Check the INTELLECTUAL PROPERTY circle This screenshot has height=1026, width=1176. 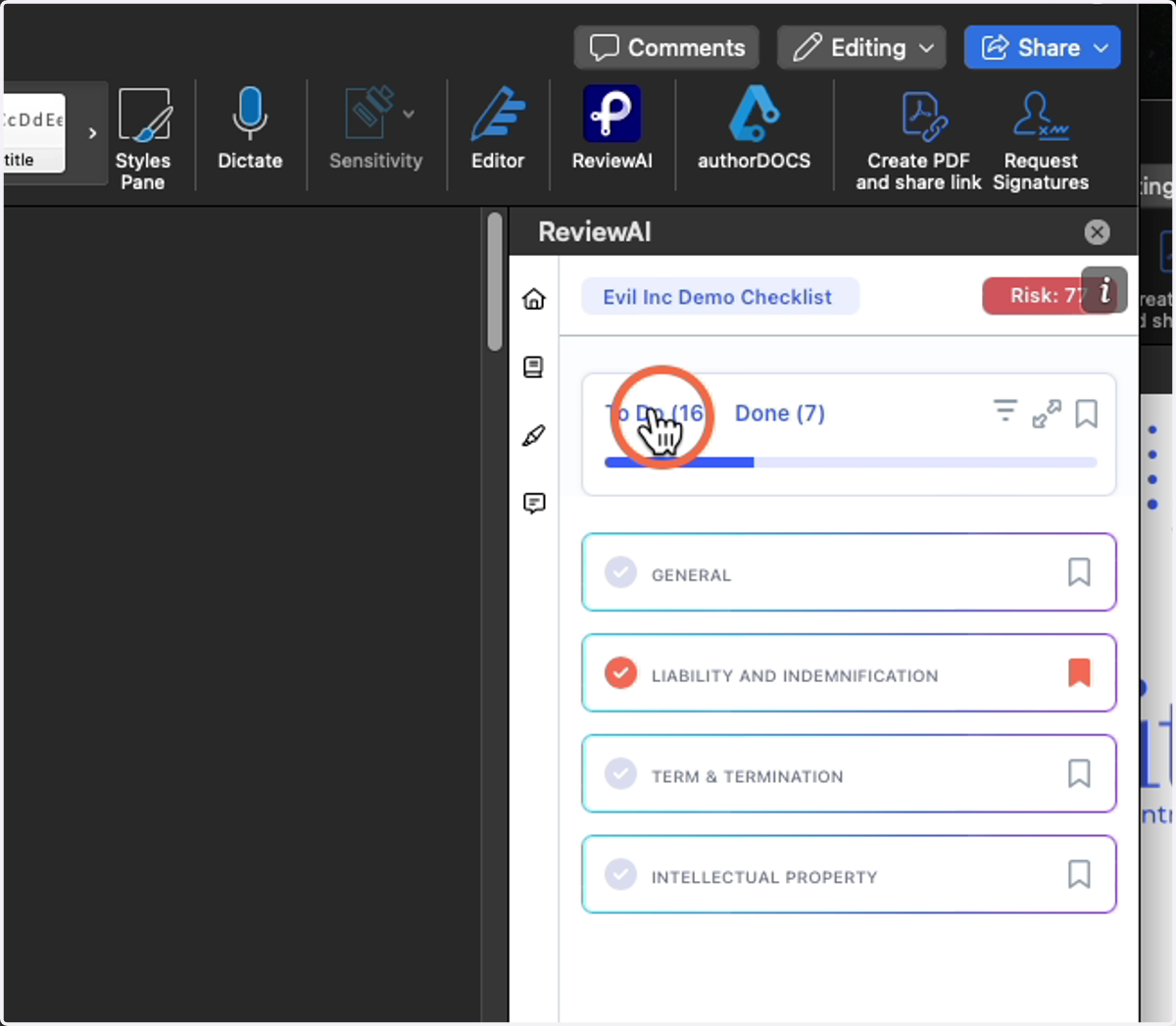(x=620, y=874)
